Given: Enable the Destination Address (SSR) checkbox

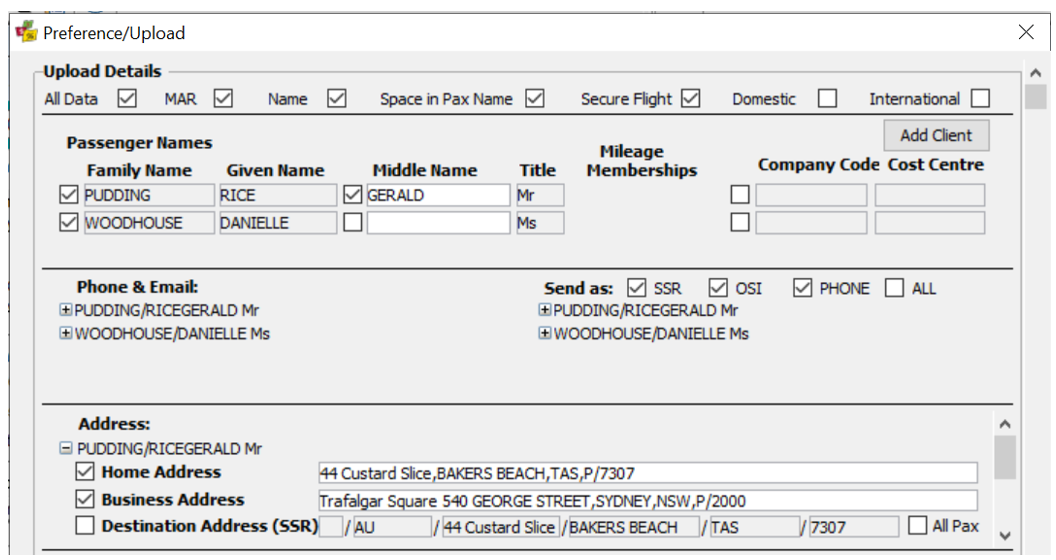Looking at the screenshot, I should pyautogui.click(x=85, y=525).
